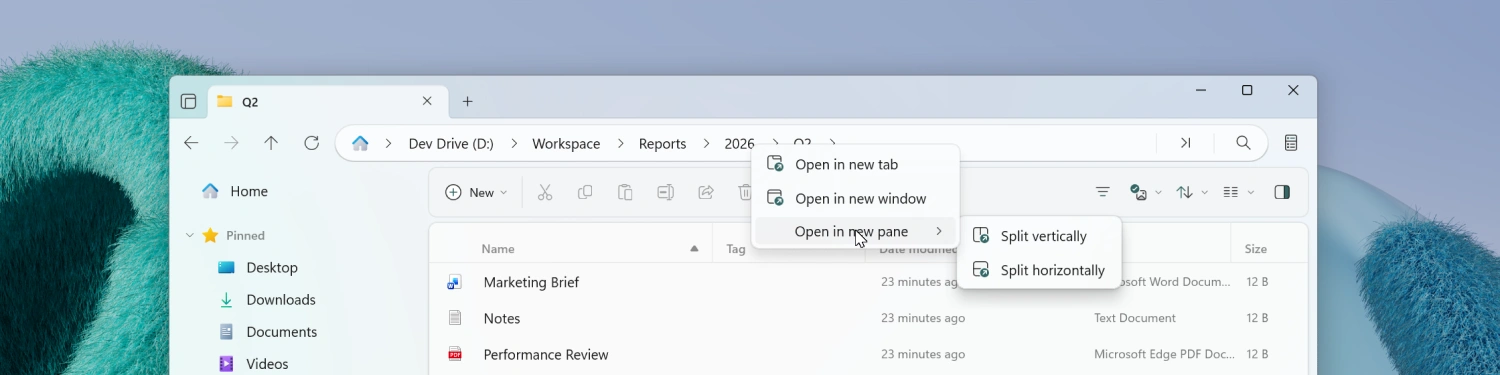
Task: Paste from clipboard icon
Action: [625, 192]
